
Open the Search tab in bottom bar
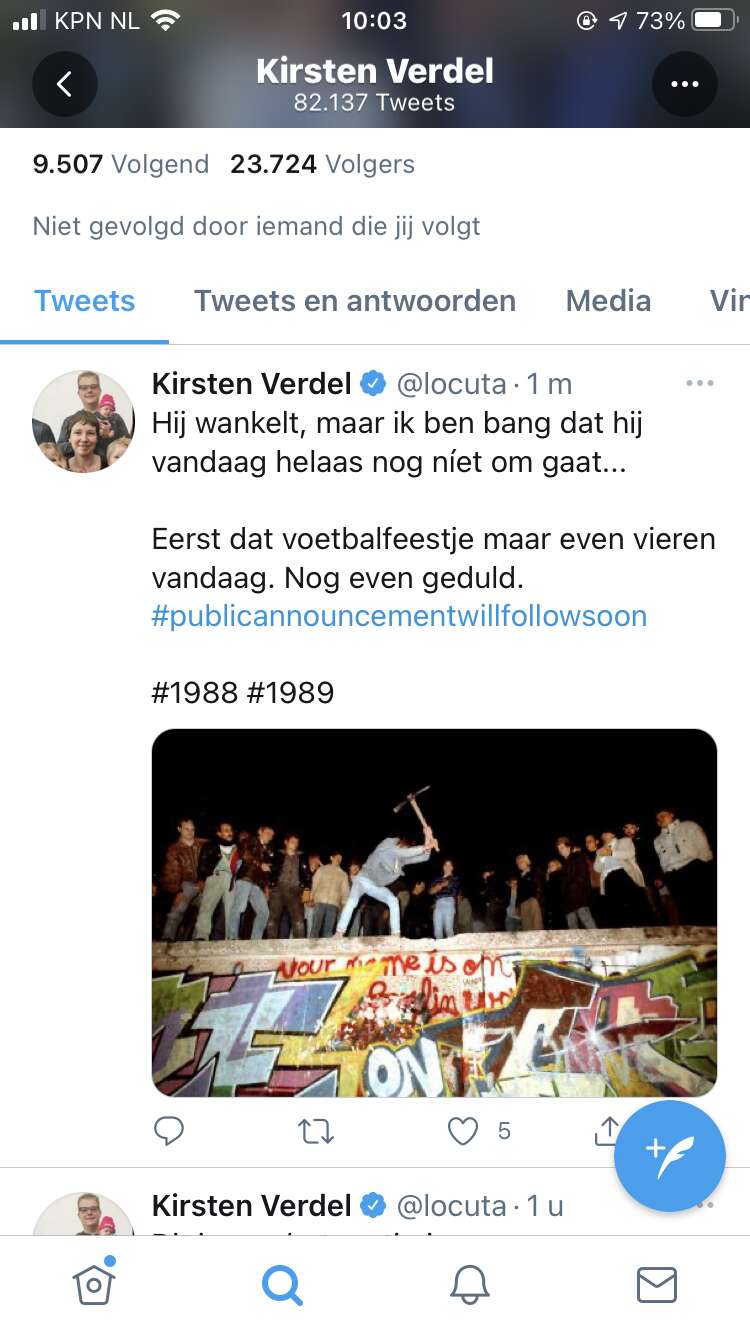(282, 1285)
